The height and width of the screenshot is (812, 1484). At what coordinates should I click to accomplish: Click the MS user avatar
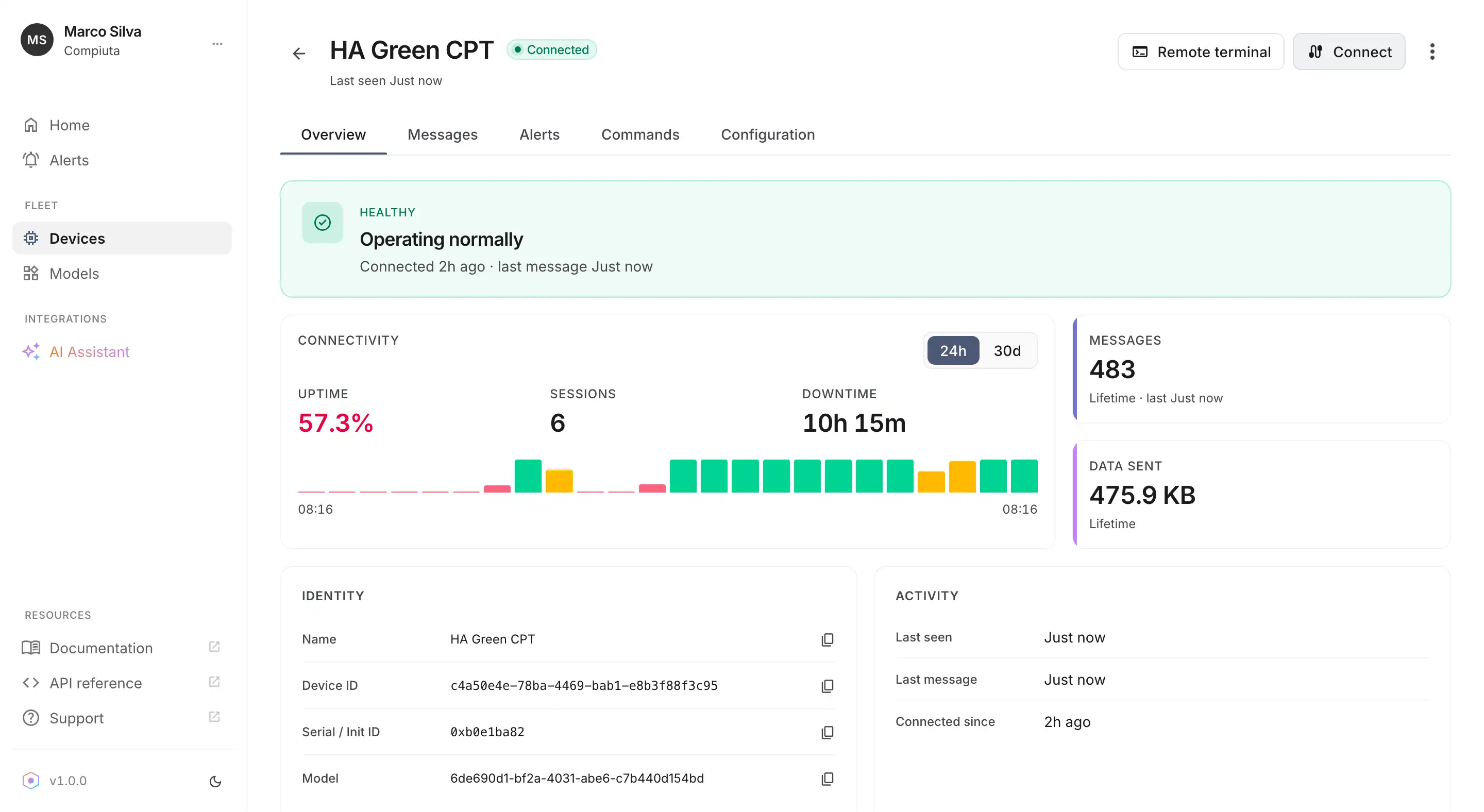pyautogui.click(x=37, y=40)
